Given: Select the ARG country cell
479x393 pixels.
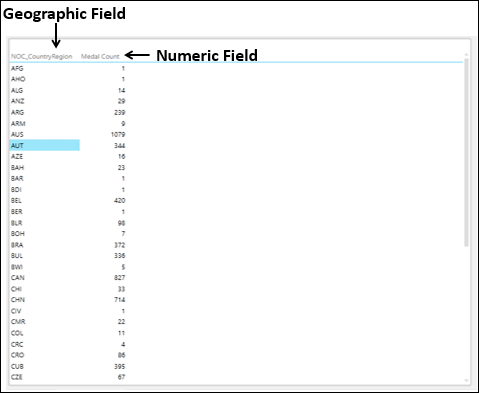Looking at the screenshot, I should point(17,112).
